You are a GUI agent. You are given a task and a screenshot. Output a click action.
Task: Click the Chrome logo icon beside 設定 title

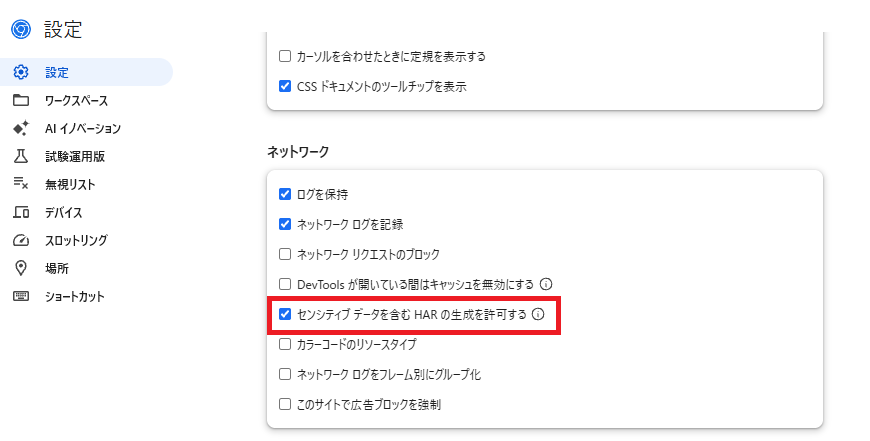click(x=21, y=29)
